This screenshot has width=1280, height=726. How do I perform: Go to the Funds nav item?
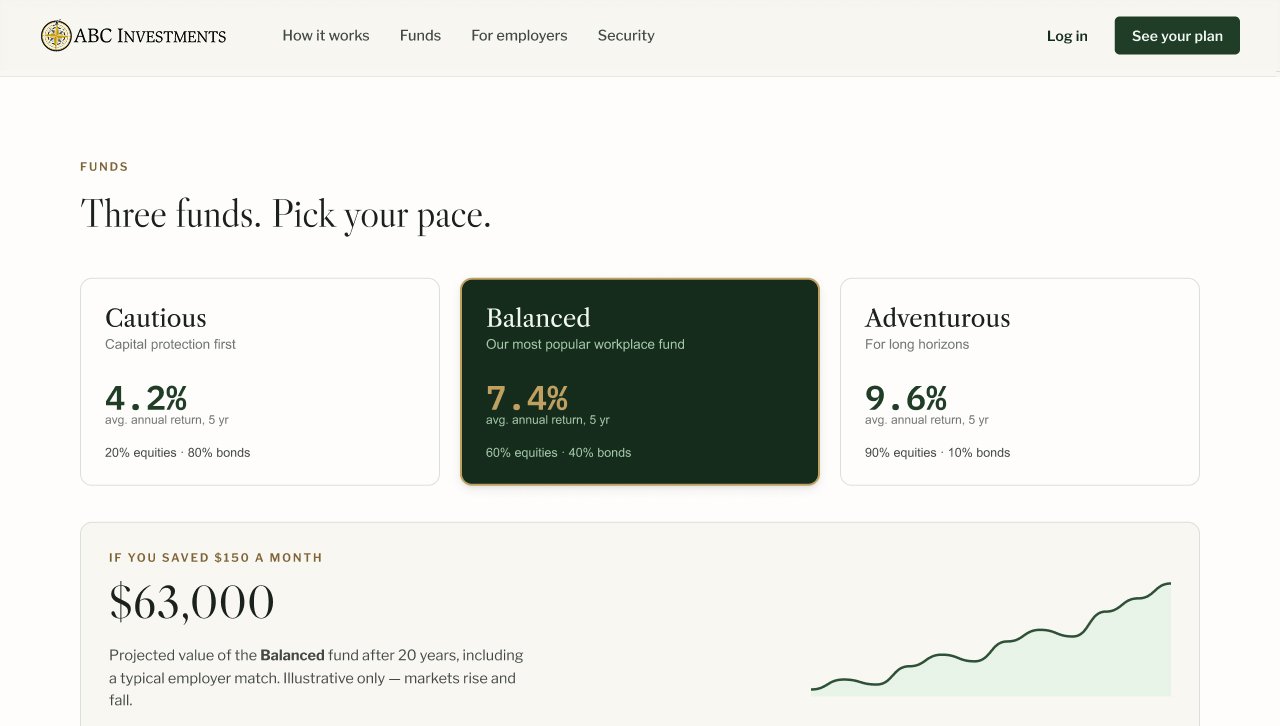(x=420, y=35)
